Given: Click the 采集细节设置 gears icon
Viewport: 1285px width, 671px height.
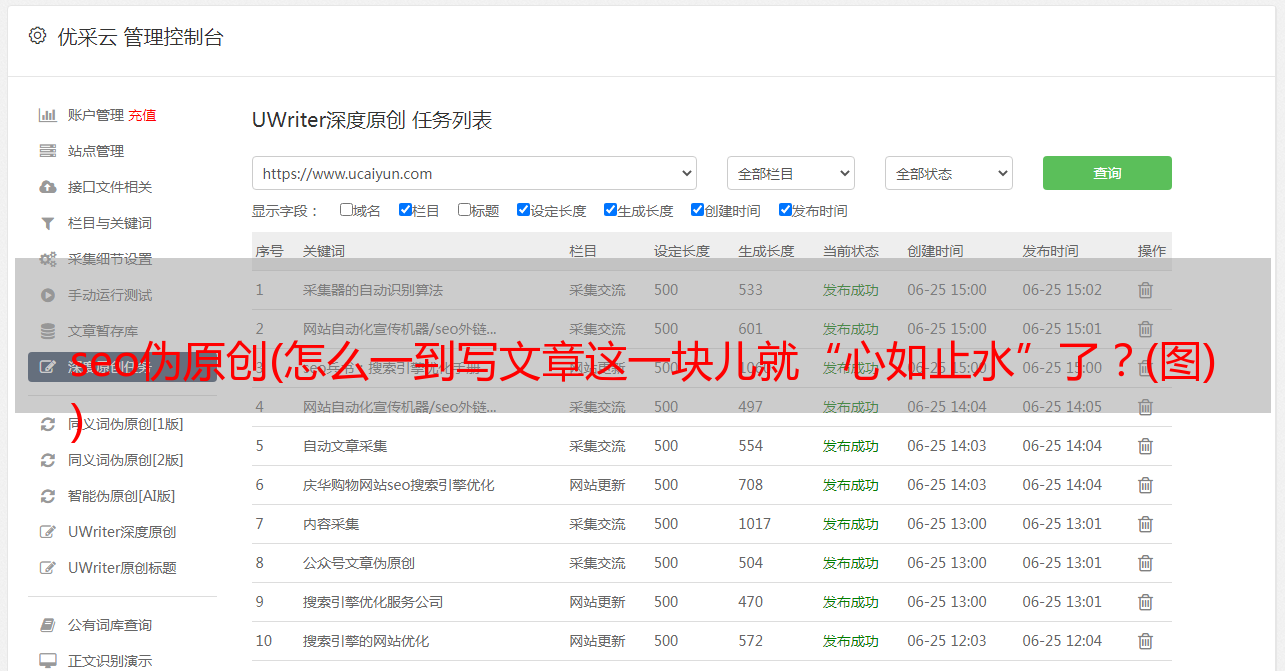Looking at the screenshot, I should click(x=47, y=259).
